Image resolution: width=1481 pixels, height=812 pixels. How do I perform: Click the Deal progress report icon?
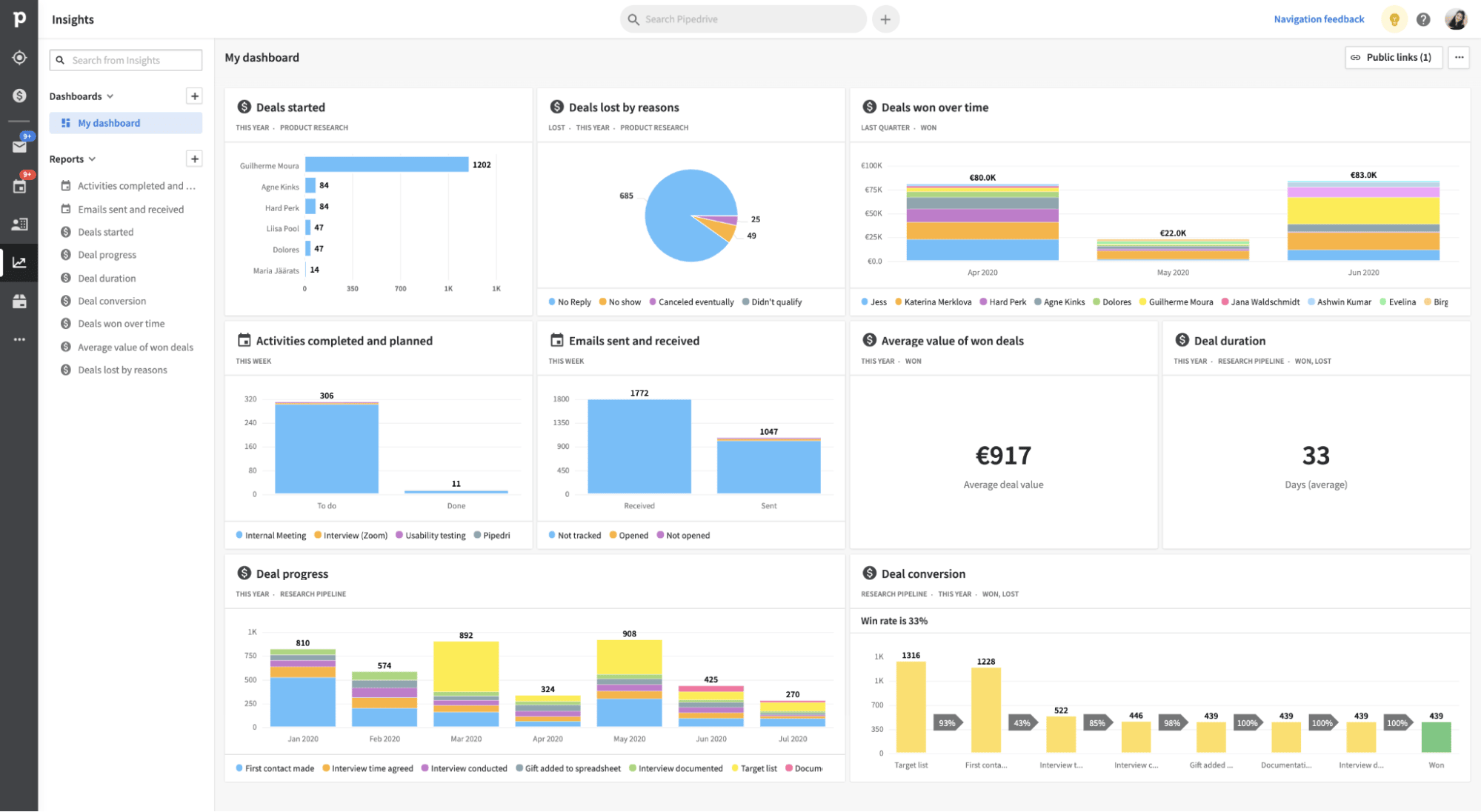click(x=66, y=254)
